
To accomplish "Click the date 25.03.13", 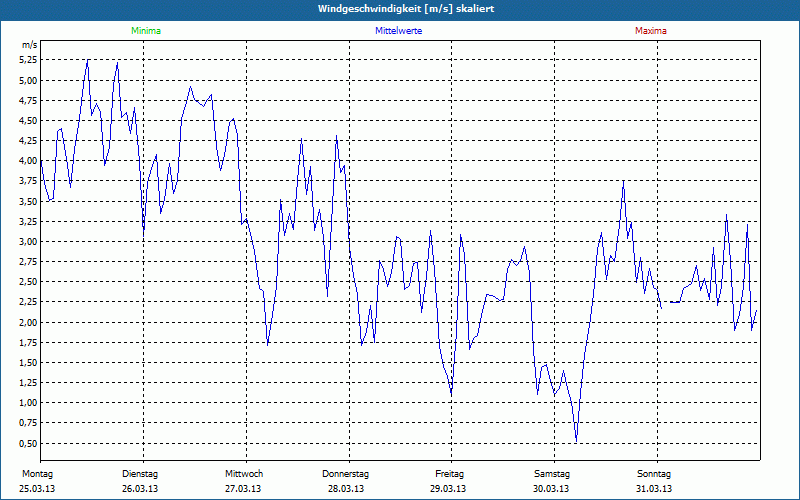I will click(37, 489).
